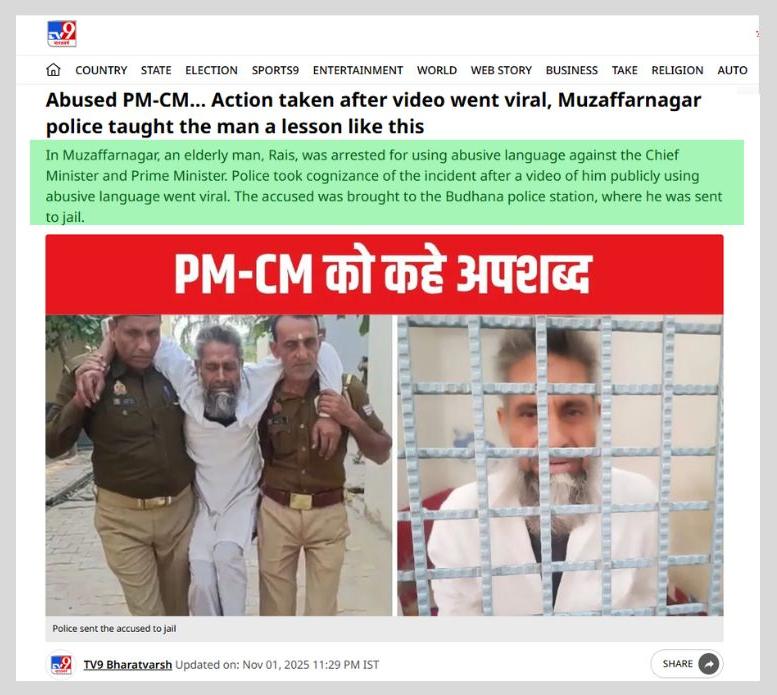Click the small TV9 author avatar icon
The image size is (777, 695).
(x=61, y=665)
